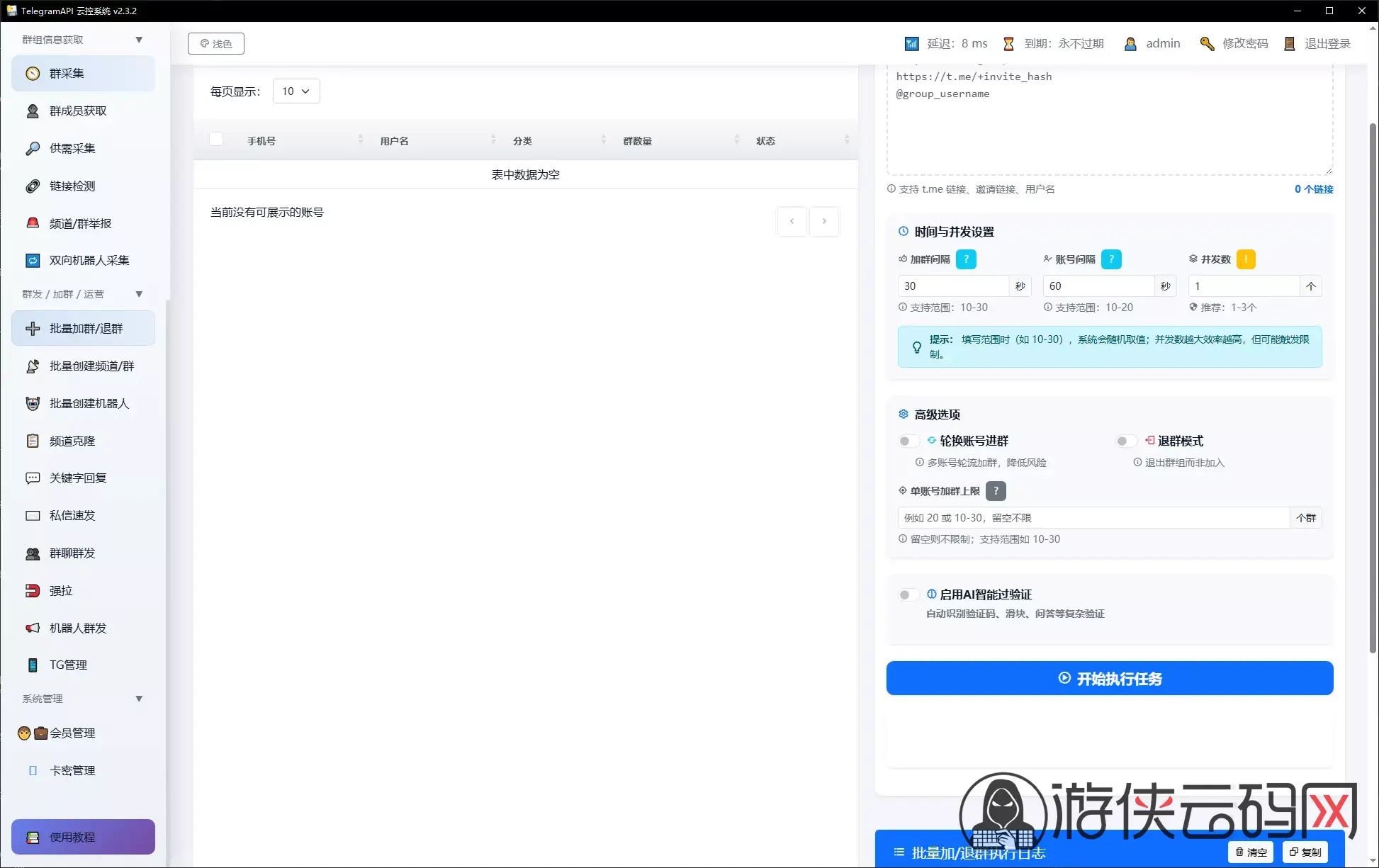
Task: Show the 加群间隔 help tooltip
Action: [x=966, y=259]
